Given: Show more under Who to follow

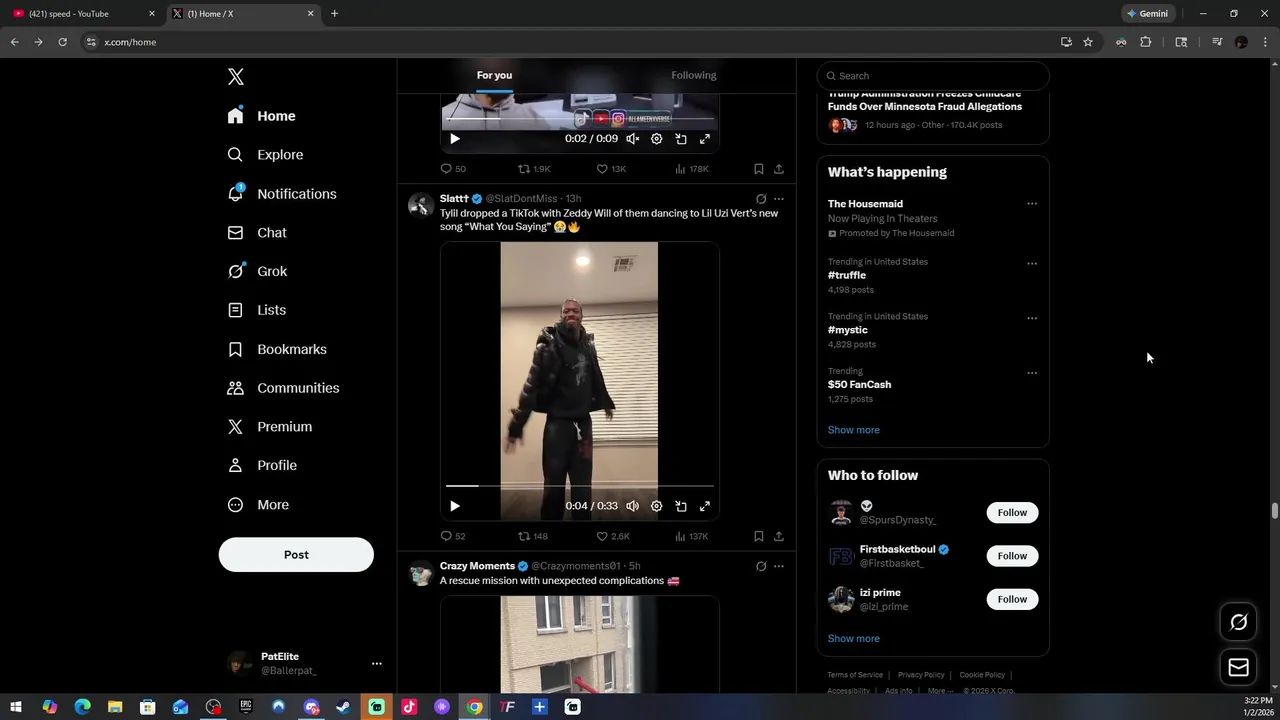Looking at the screenshot, I should [x=853, y=639].
